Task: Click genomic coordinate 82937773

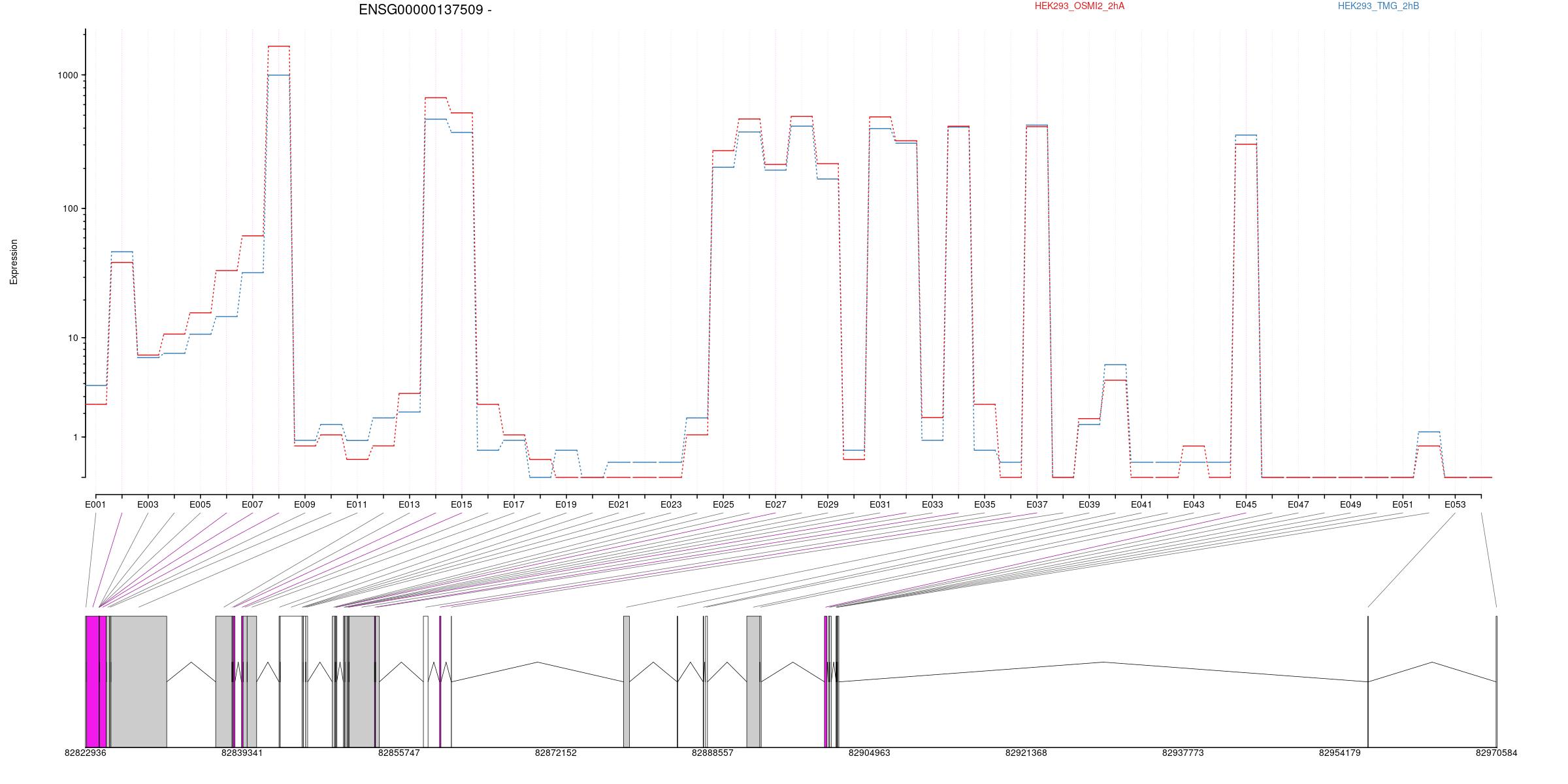Action: [x=1183, y=753]
